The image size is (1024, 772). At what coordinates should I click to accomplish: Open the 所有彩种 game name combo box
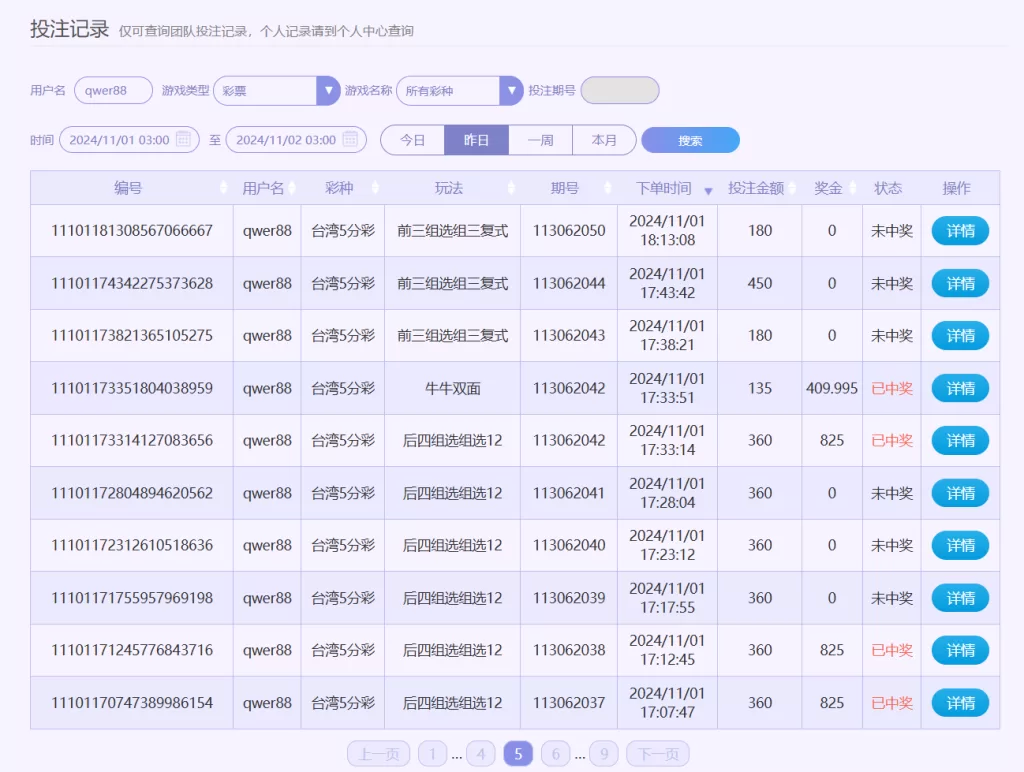[x=460, y=91]
